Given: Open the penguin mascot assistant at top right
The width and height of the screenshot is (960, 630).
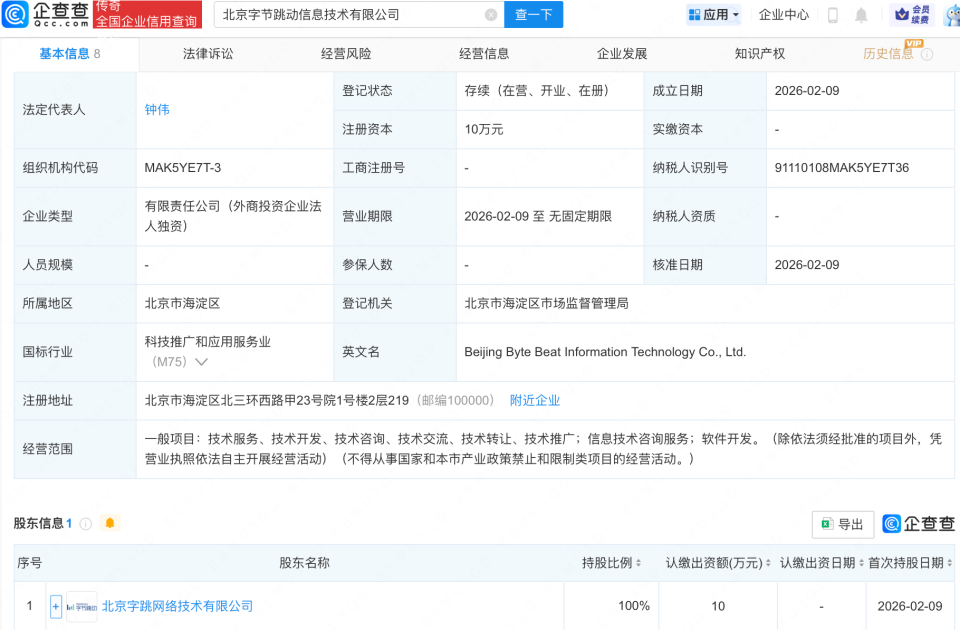Looking at the screenshot, I should tap(953, 14).
